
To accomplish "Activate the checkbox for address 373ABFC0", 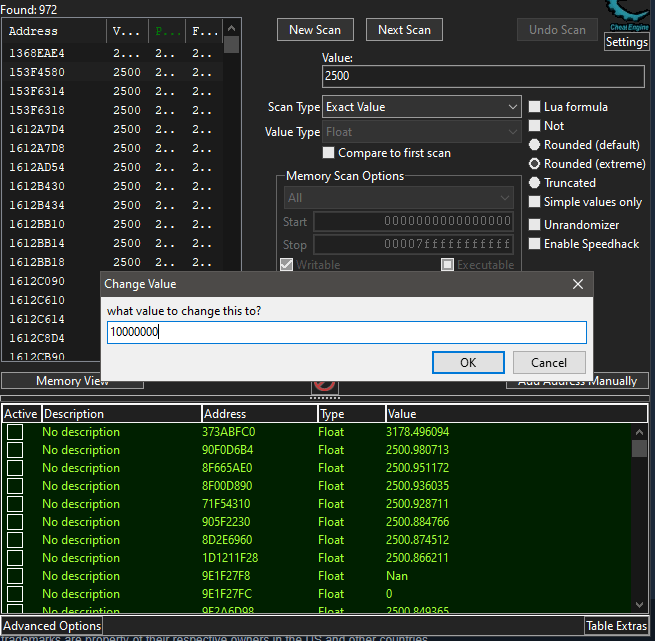I will pos(15,432).
